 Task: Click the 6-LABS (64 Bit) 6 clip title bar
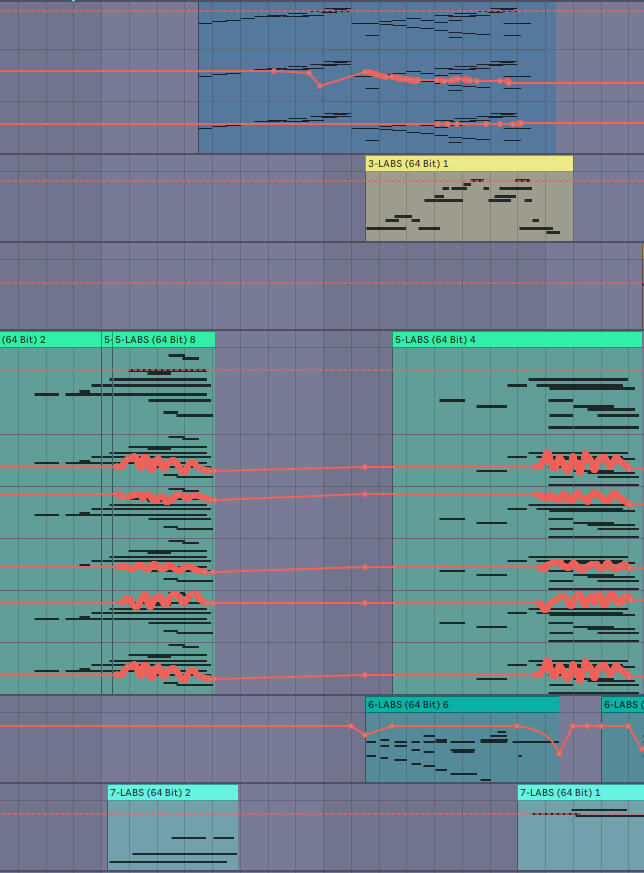[462, 705]
